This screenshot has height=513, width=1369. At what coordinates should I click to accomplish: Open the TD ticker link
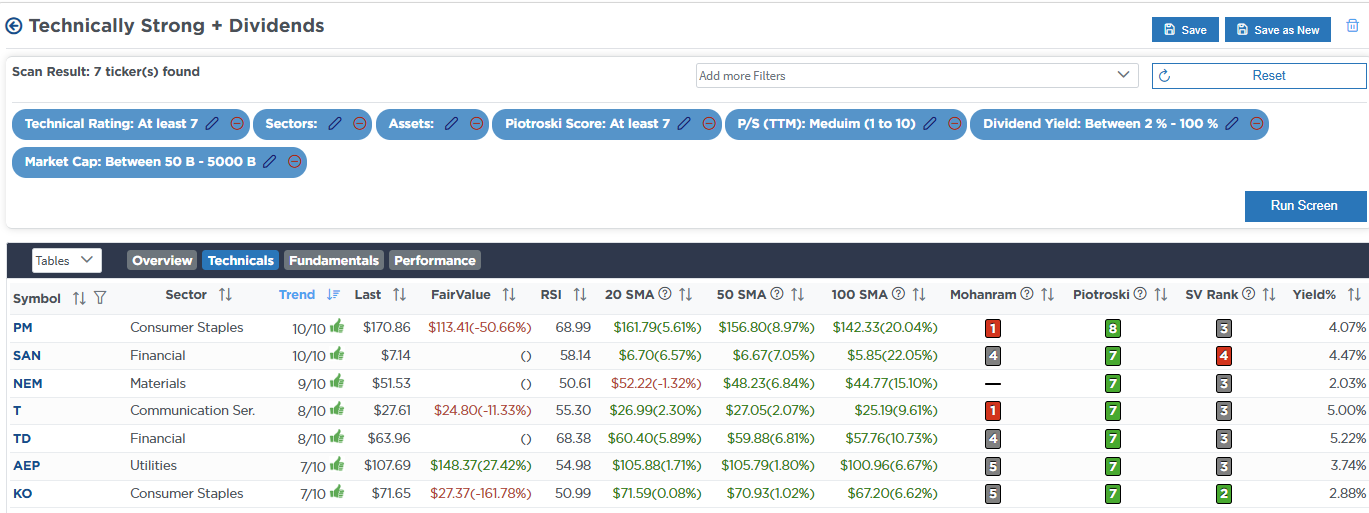tap(22, 438)
